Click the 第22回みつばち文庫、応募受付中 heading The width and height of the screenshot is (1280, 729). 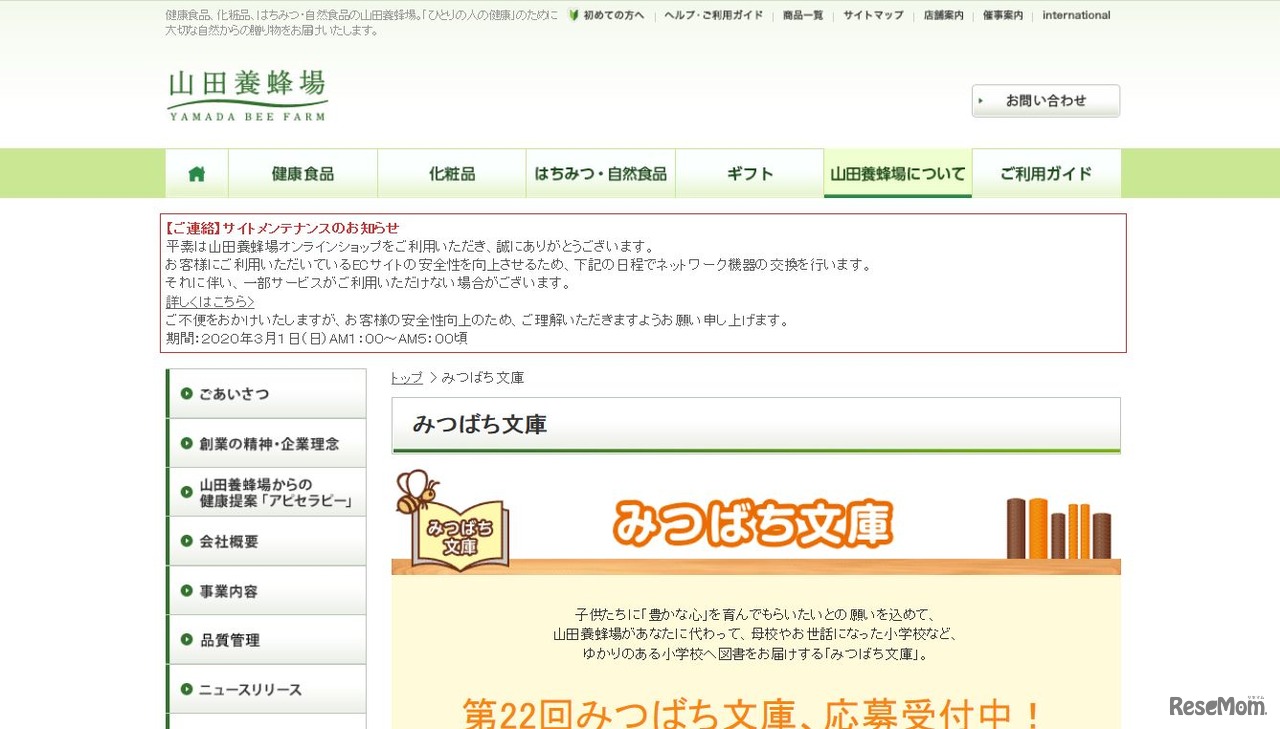tap(754, 714)
